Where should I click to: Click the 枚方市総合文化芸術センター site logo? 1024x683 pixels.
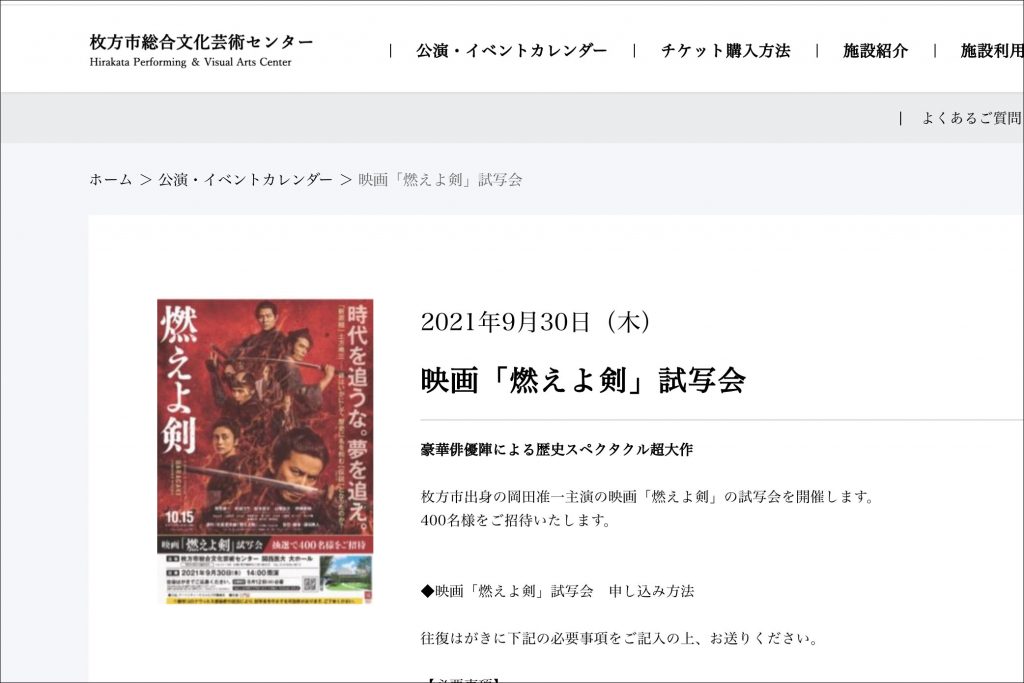[x=201, y=43]
